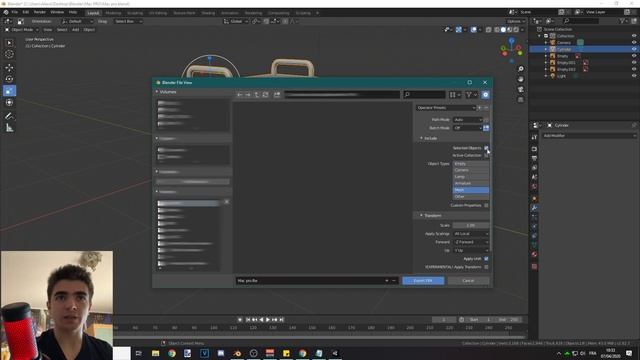Jump to the timeline end frame
The image size is (640, 360).
282,320
